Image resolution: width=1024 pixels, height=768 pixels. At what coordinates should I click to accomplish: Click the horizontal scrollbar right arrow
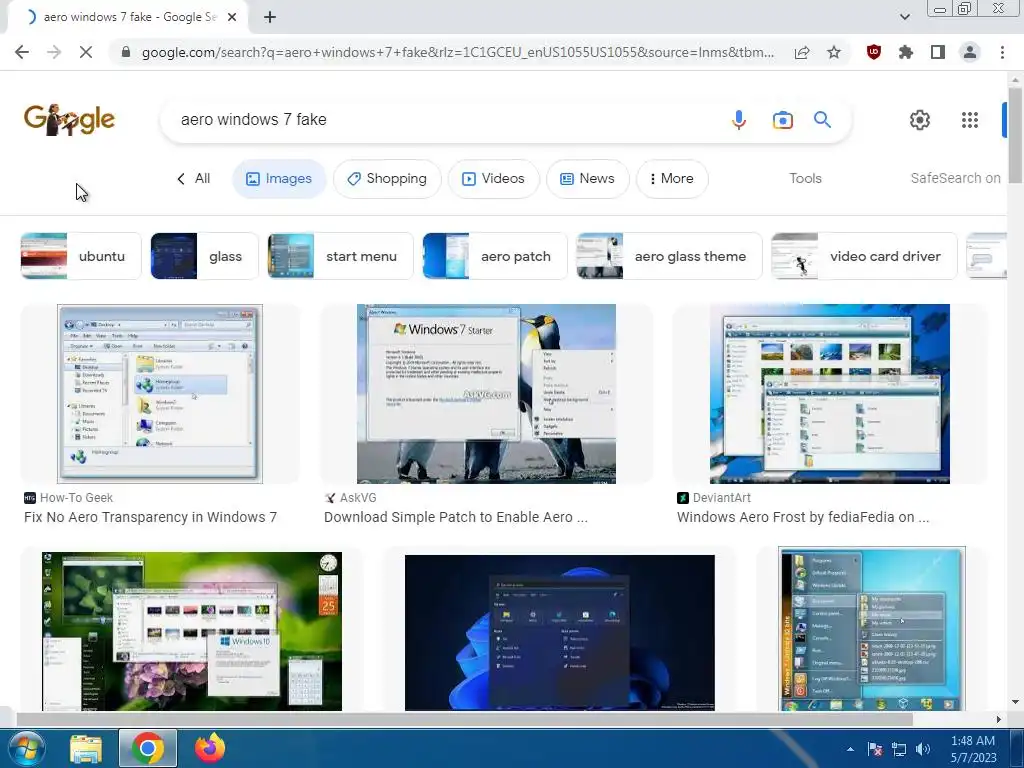pyautogui.click(x=999, y=719)
